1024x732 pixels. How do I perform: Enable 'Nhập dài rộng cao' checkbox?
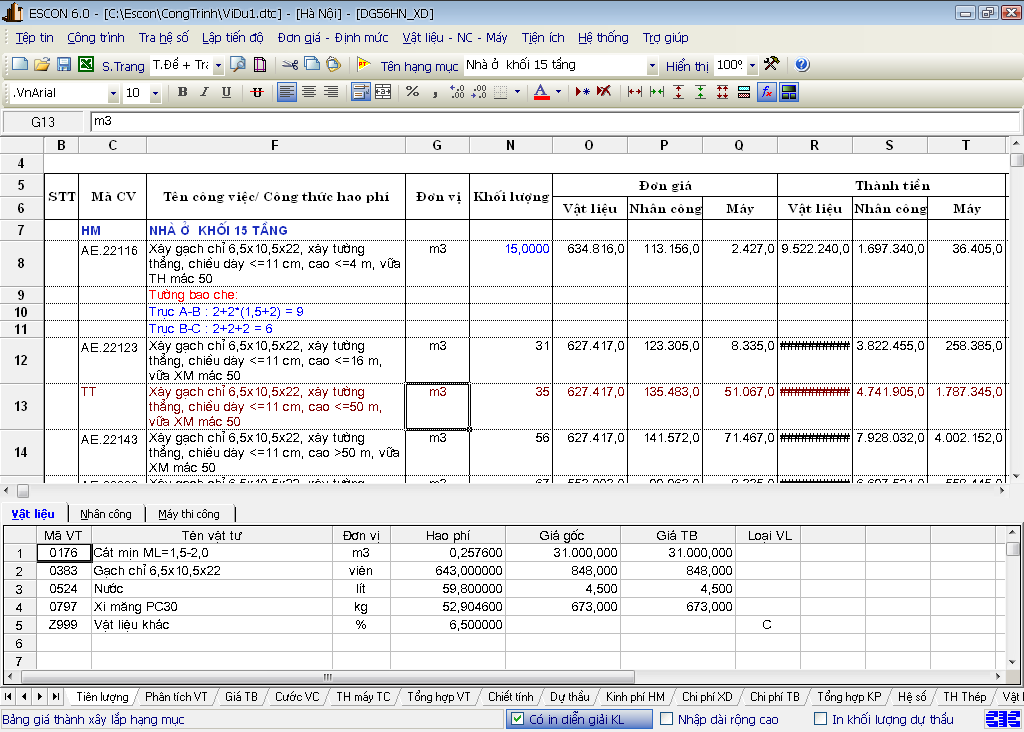665,718
